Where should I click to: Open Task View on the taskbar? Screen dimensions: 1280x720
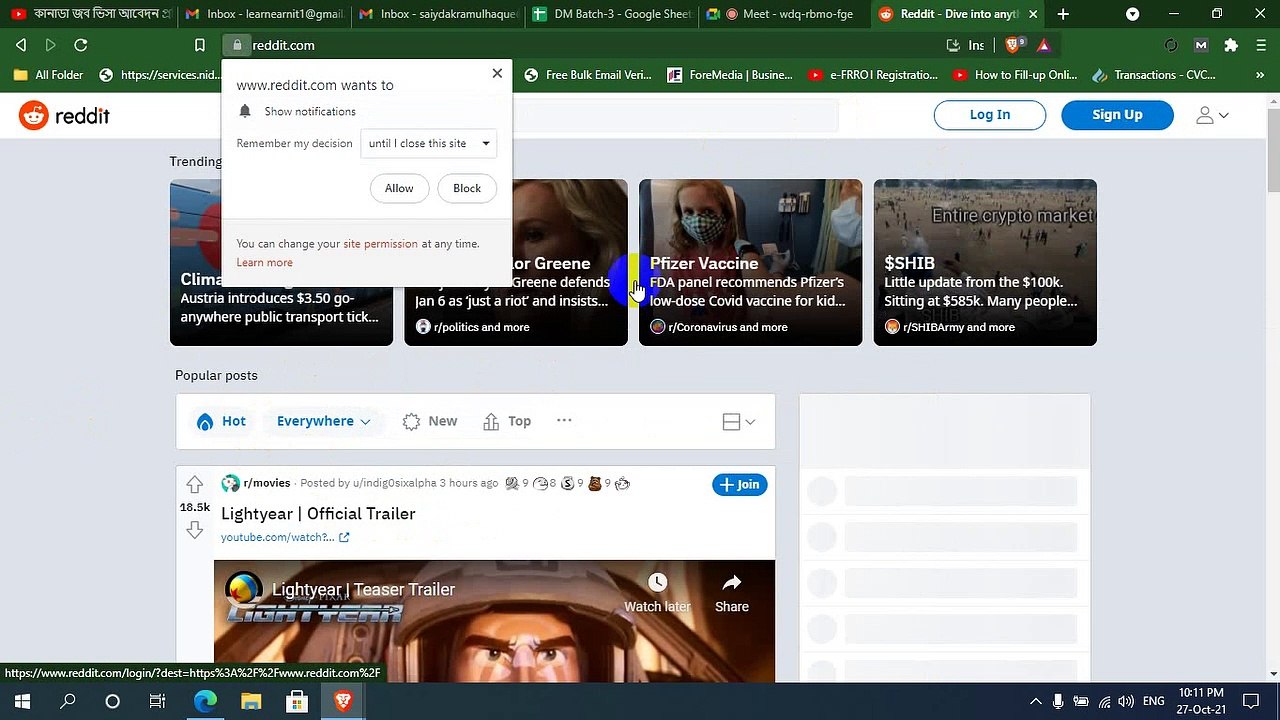pyautogui.click(x=157, y=702)
